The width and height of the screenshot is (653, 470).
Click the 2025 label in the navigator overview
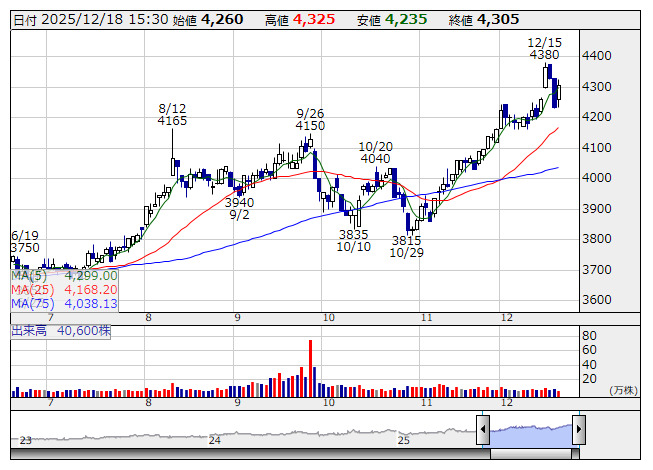point(404,440)
